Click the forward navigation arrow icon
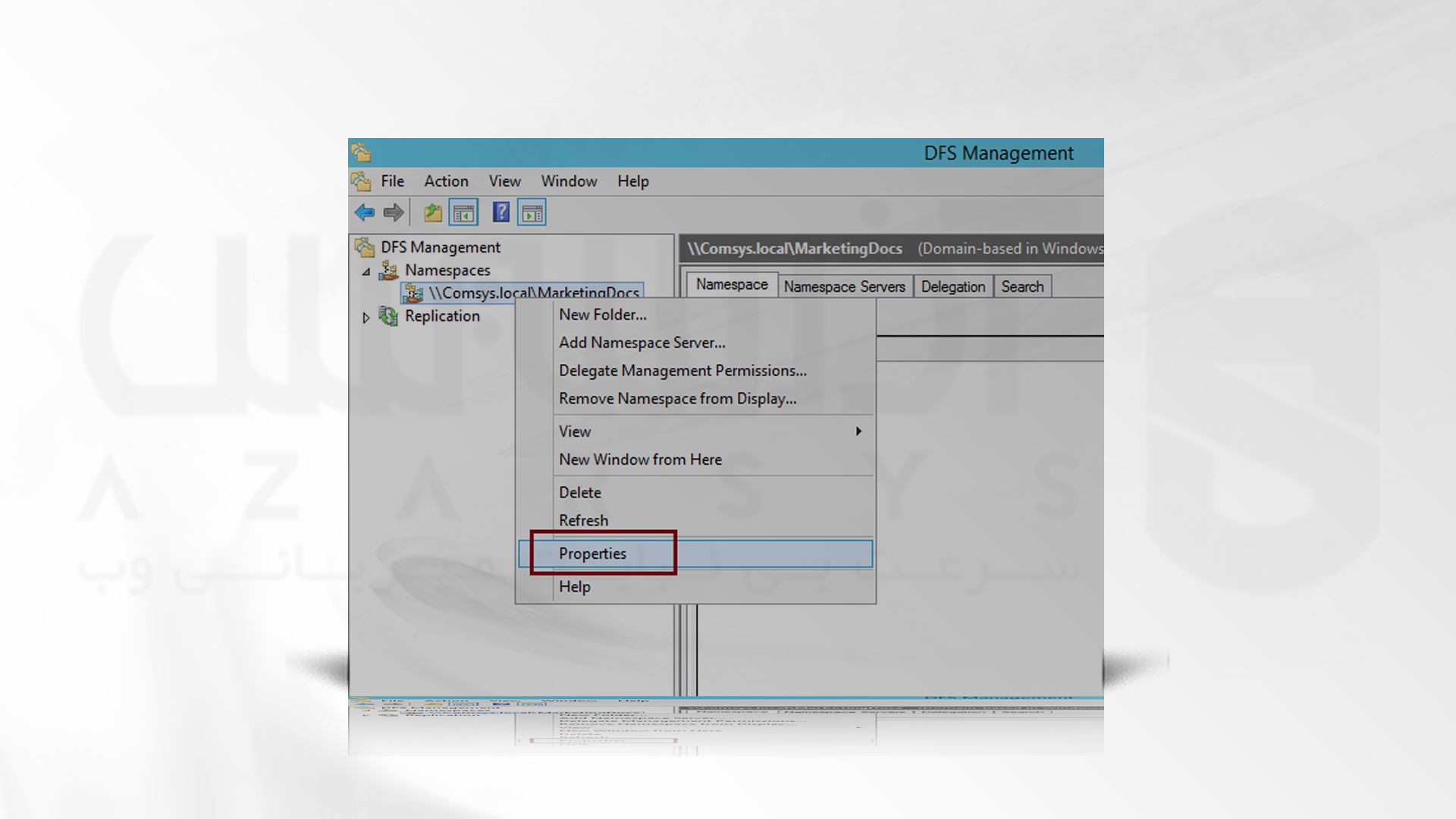Screen dimensions: 1456x819 click(x=391, y=212)
